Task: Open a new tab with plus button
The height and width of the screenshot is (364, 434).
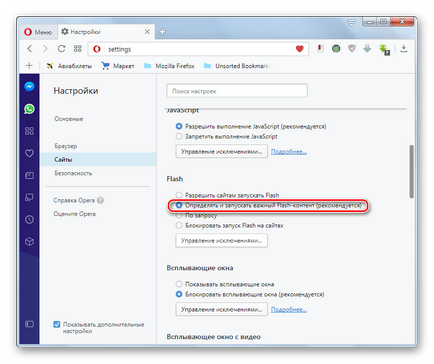Action: coord(162,32)
